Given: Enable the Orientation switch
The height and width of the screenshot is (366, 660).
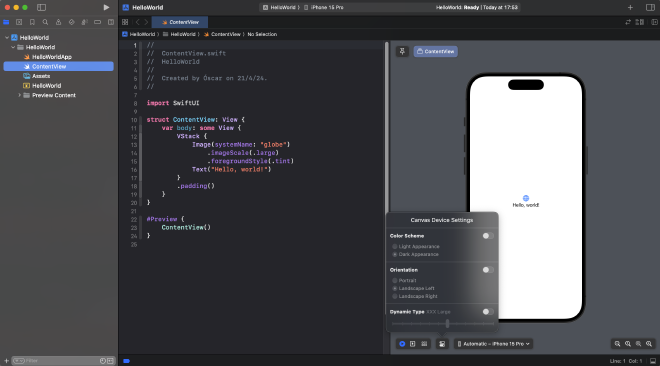Looking at the screenshot, I should click(488, 270).
